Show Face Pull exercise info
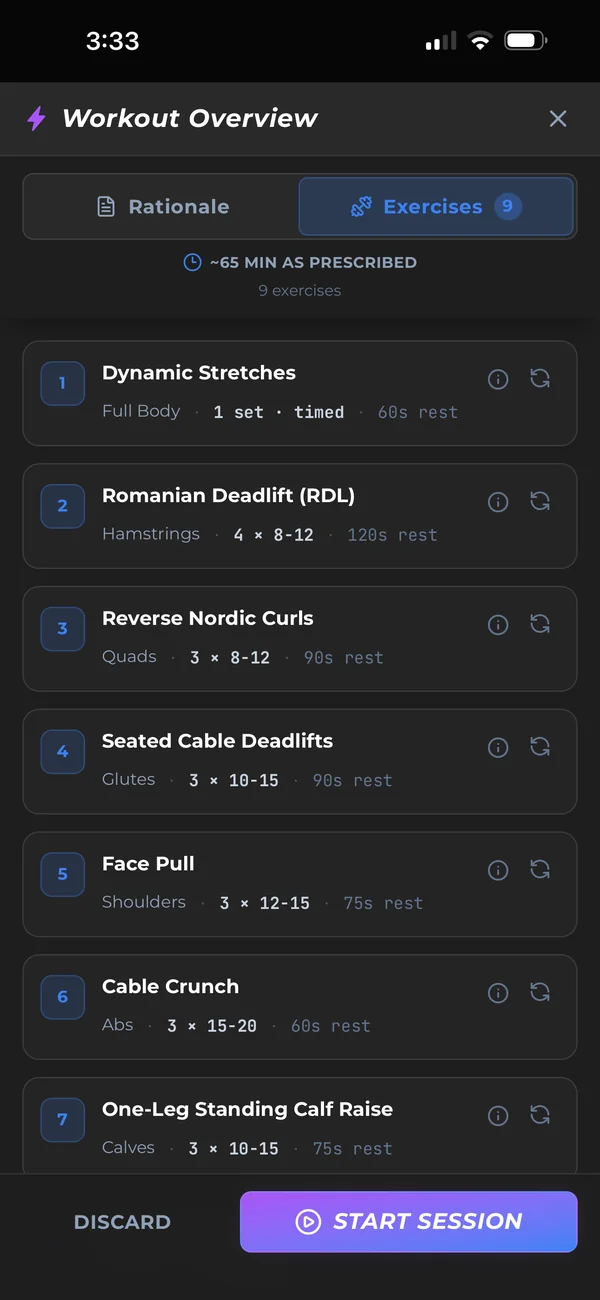This screenshot has width=600, height=1300. point(498,870)
